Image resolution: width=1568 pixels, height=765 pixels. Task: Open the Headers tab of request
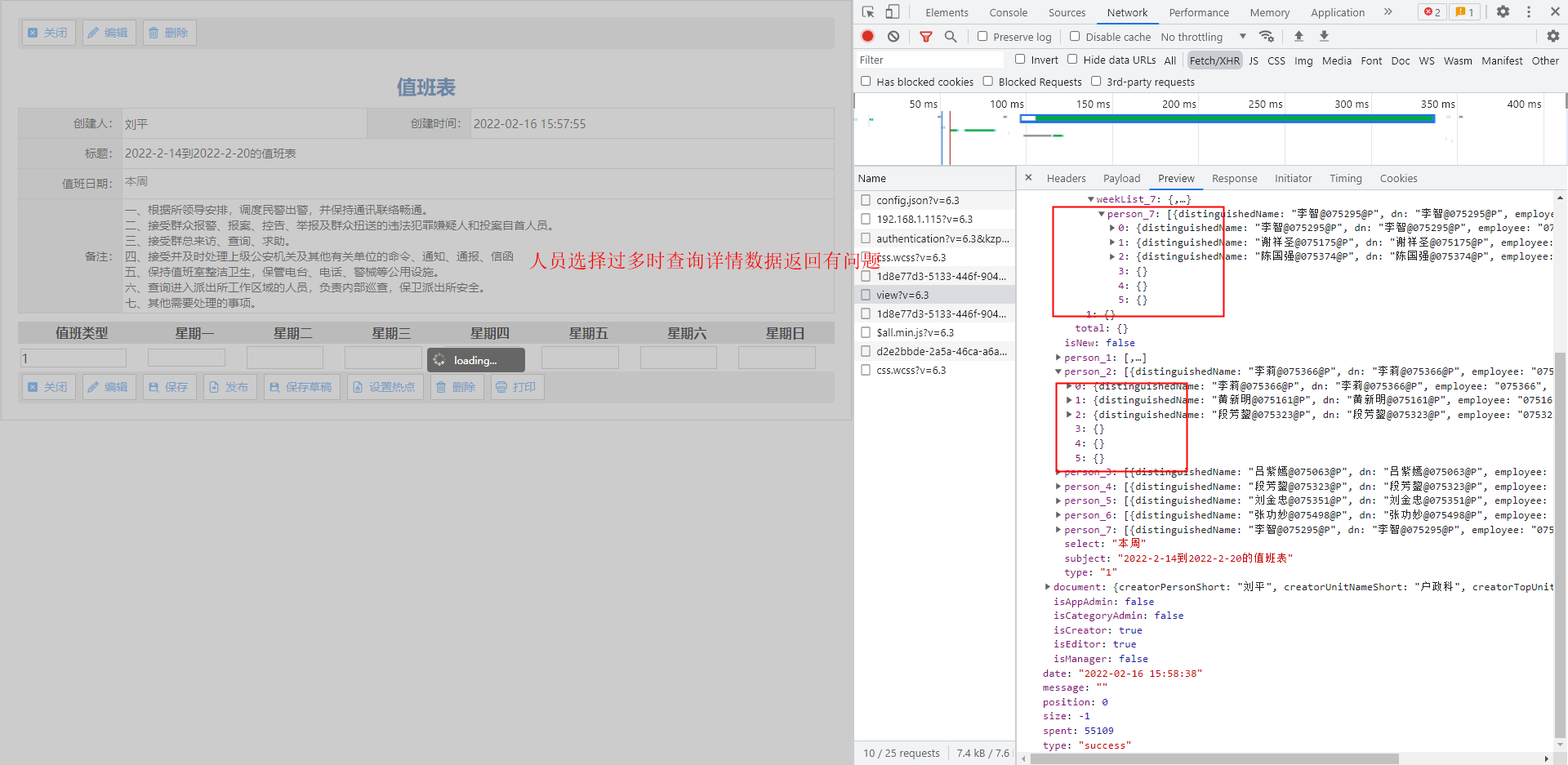tap(1066, 179)
